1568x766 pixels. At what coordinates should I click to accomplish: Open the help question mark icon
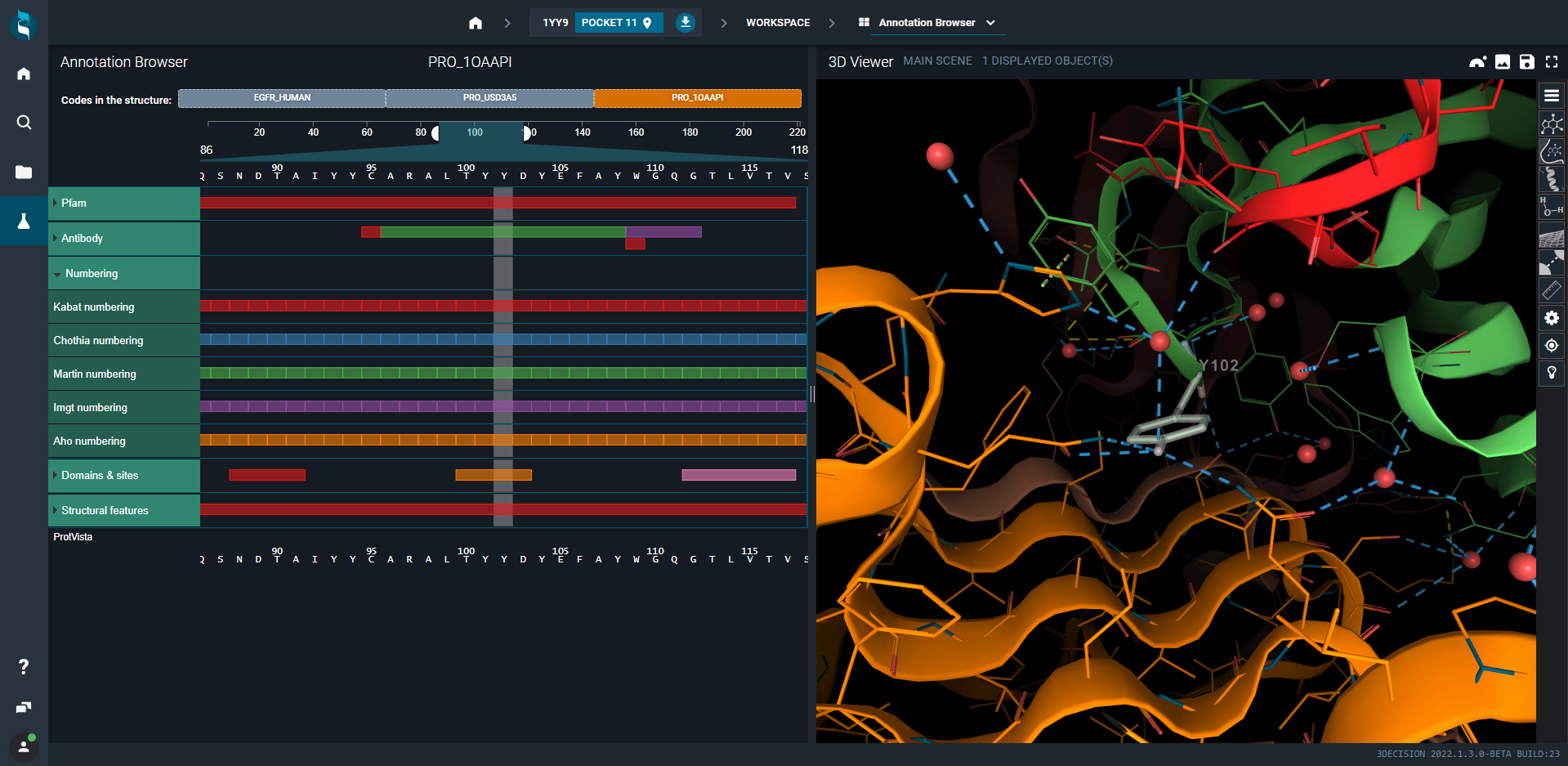24,667
